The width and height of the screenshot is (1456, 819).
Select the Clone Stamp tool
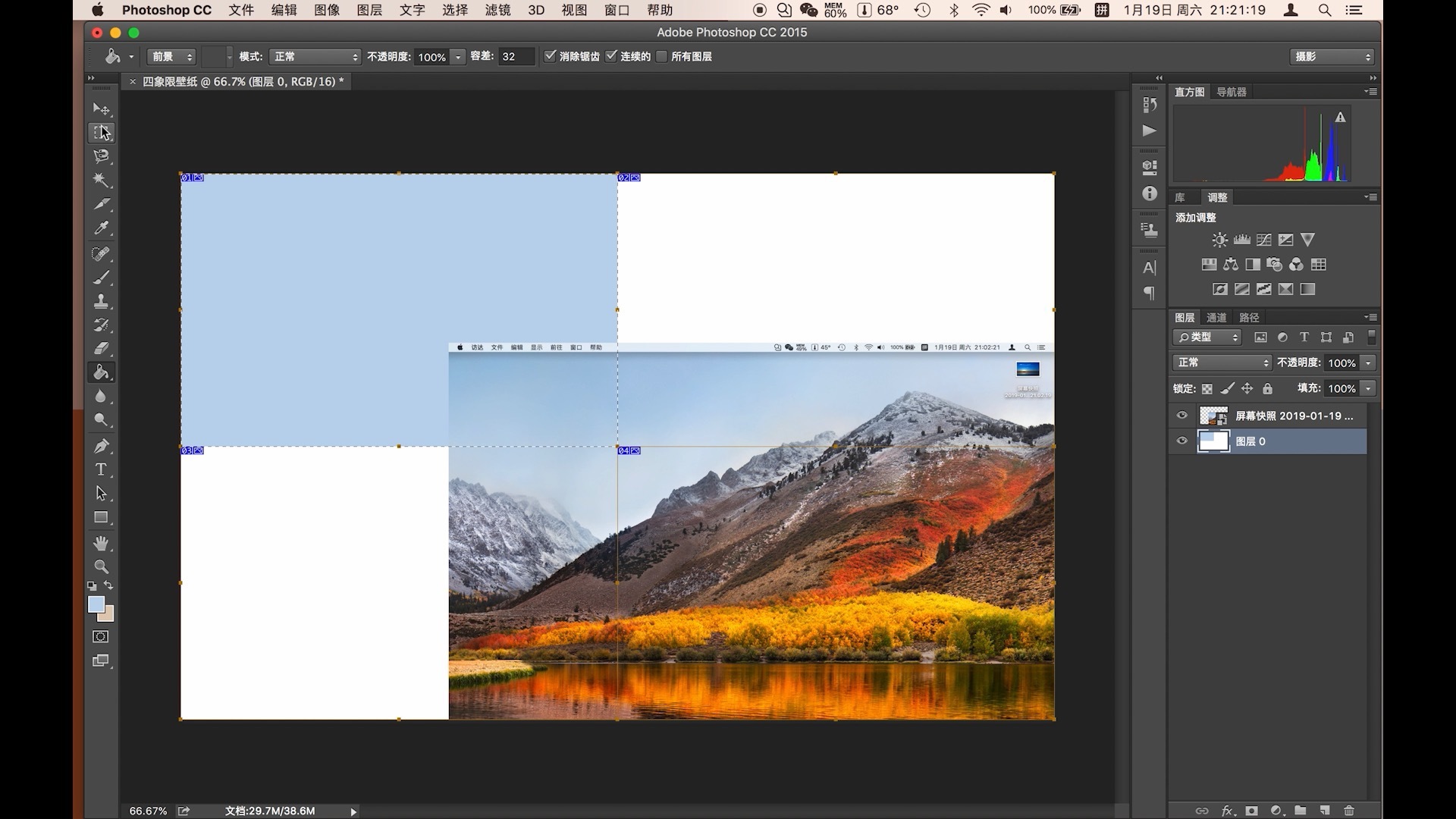click(x=101, y=301)
